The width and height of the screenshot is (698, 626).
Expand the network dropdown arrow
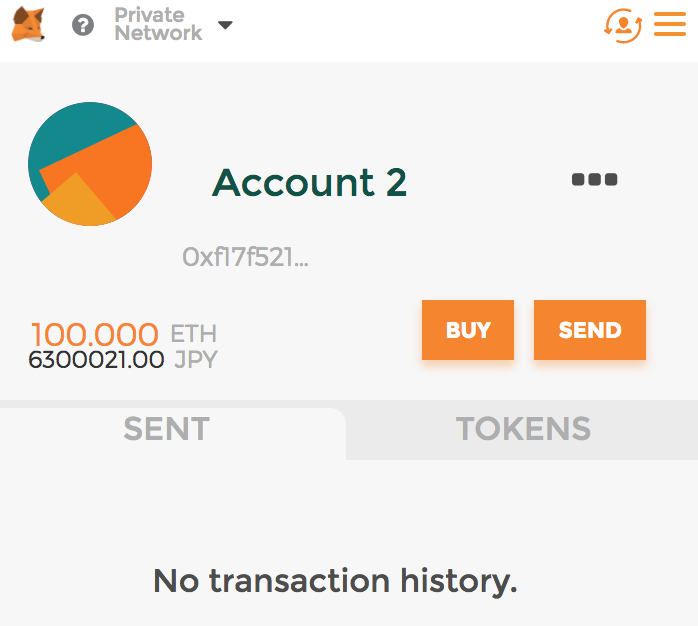(225, 25)
